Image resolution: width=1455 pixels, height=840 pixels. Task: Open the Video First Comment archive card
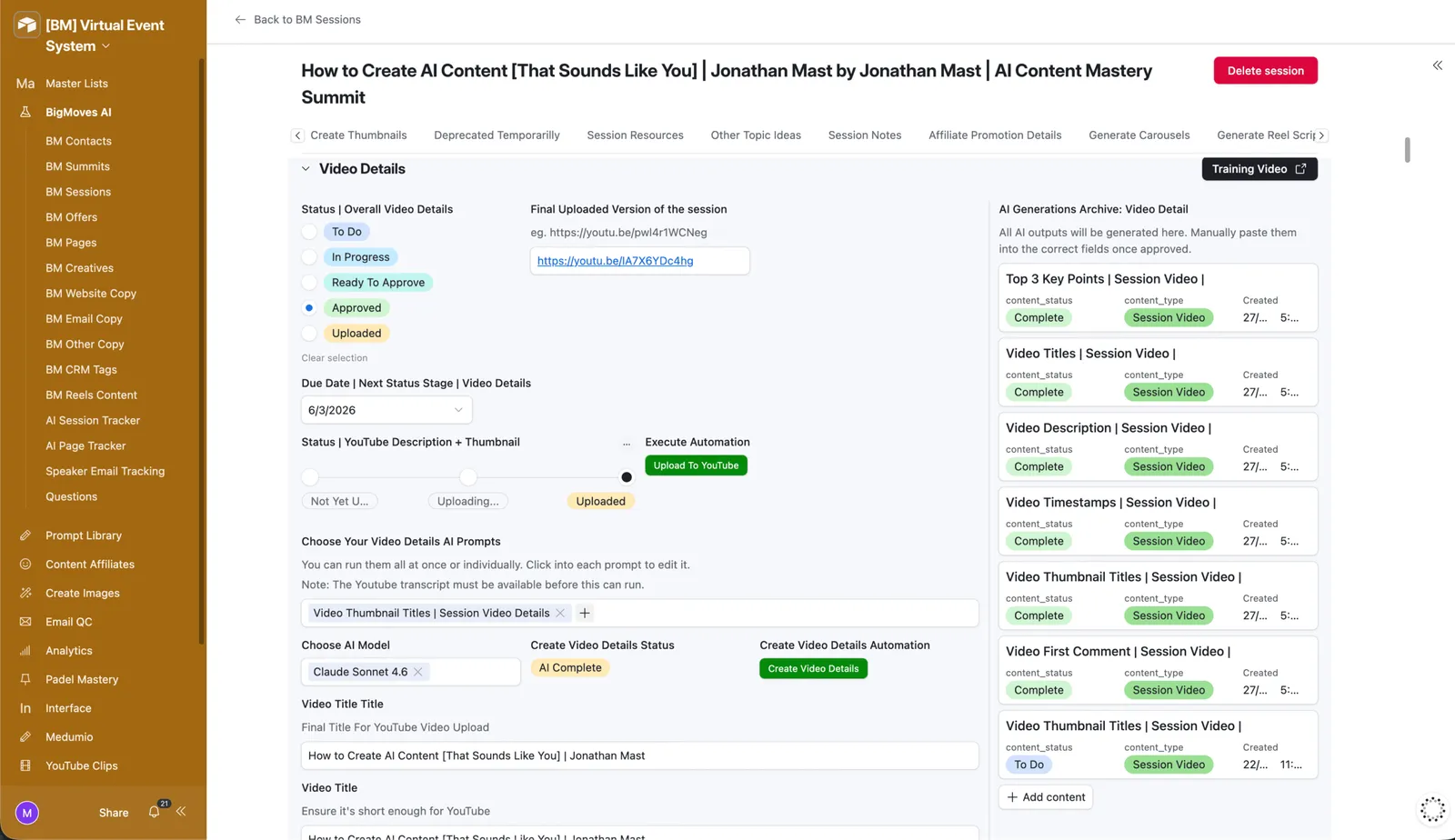pyautogui.click(x=1158, y=670)
